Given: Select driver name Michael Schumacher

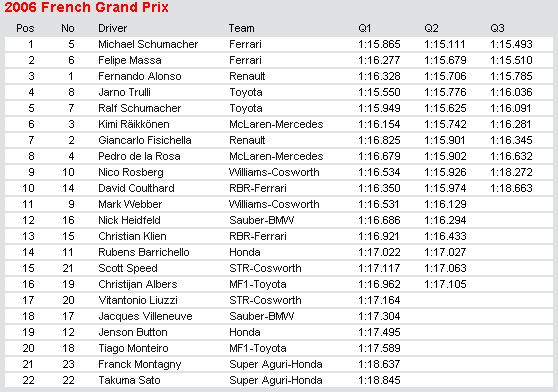Looking at the screenshot, I should tap(148, 44).
